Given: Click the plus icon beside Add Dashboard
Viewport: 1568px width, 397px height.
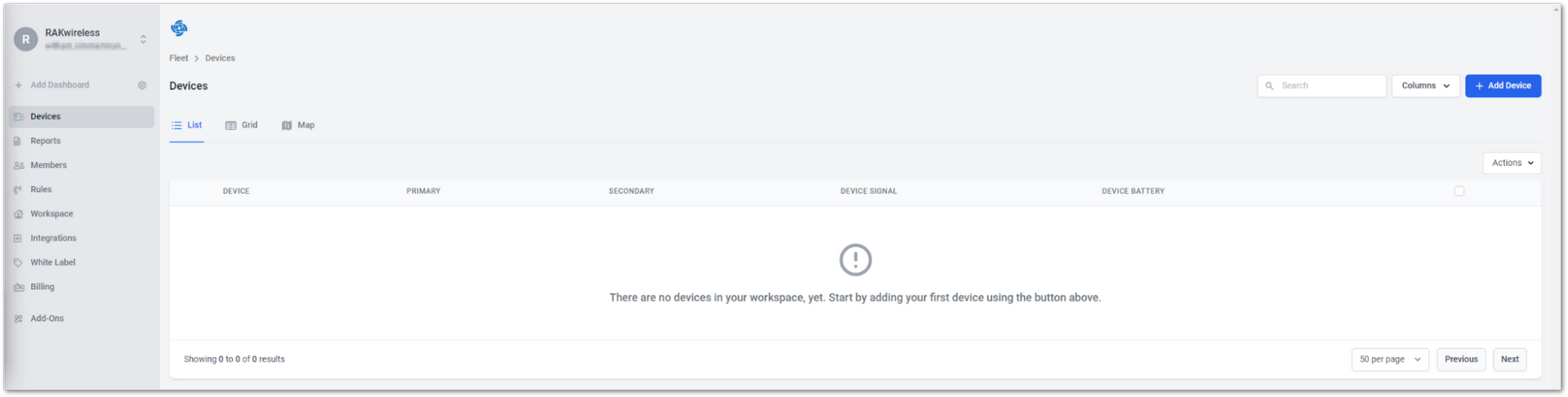Looking at the screenshot, I should (x=19, y=85).
